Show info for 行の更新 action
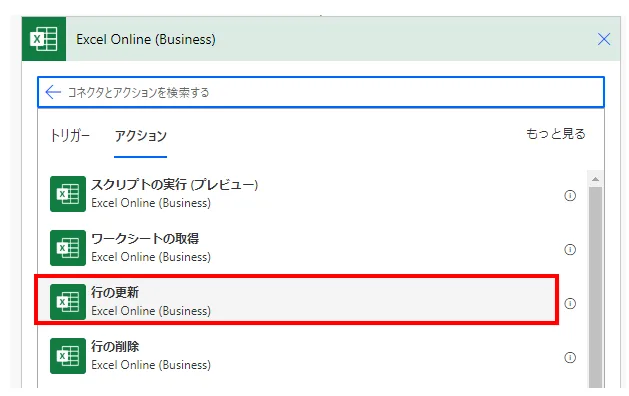Screen dimensions: 629x396 [570, 303]
